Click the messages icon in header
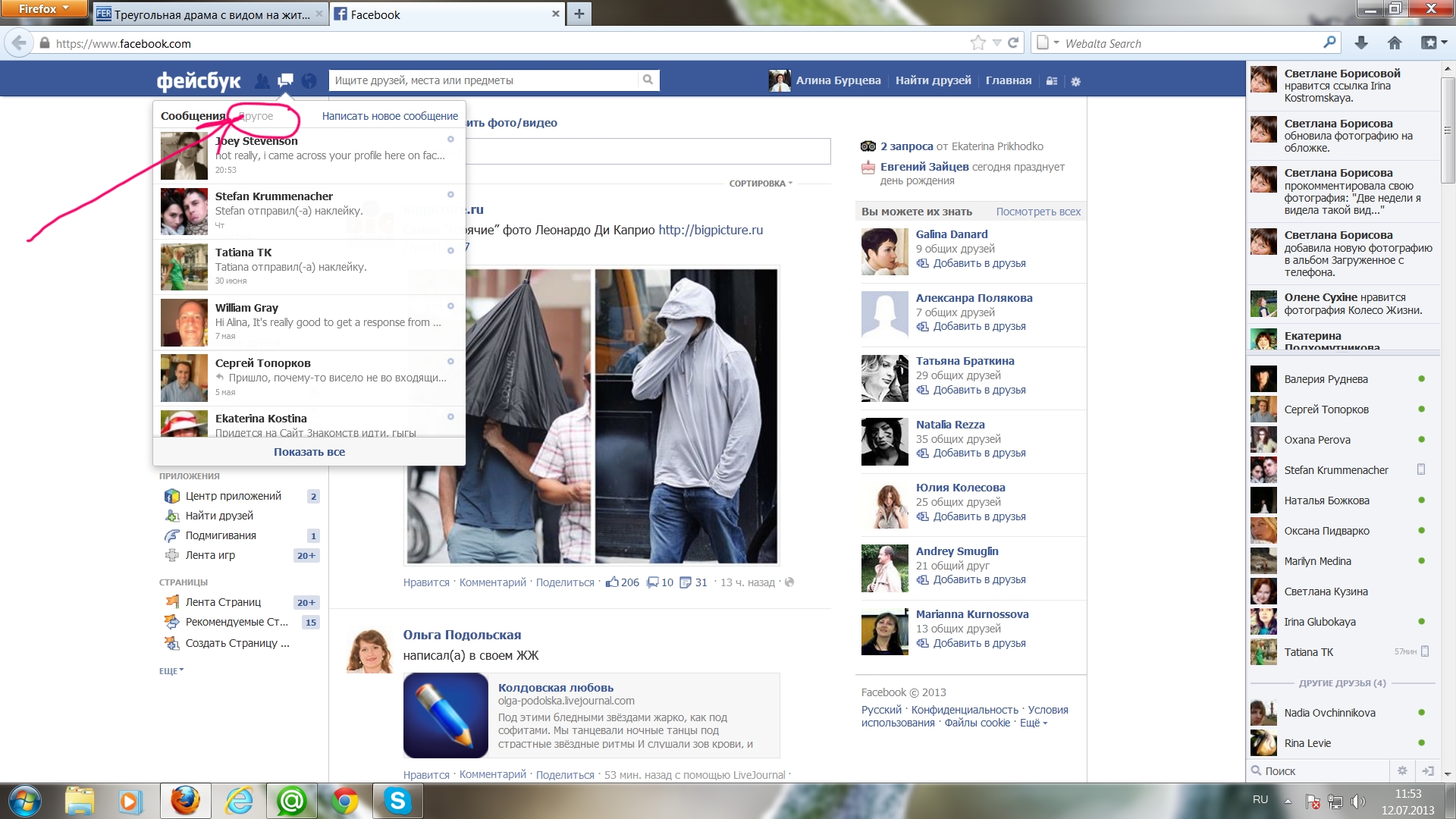1456x819 pixels. pyautogui.click(x=286, y=80)
